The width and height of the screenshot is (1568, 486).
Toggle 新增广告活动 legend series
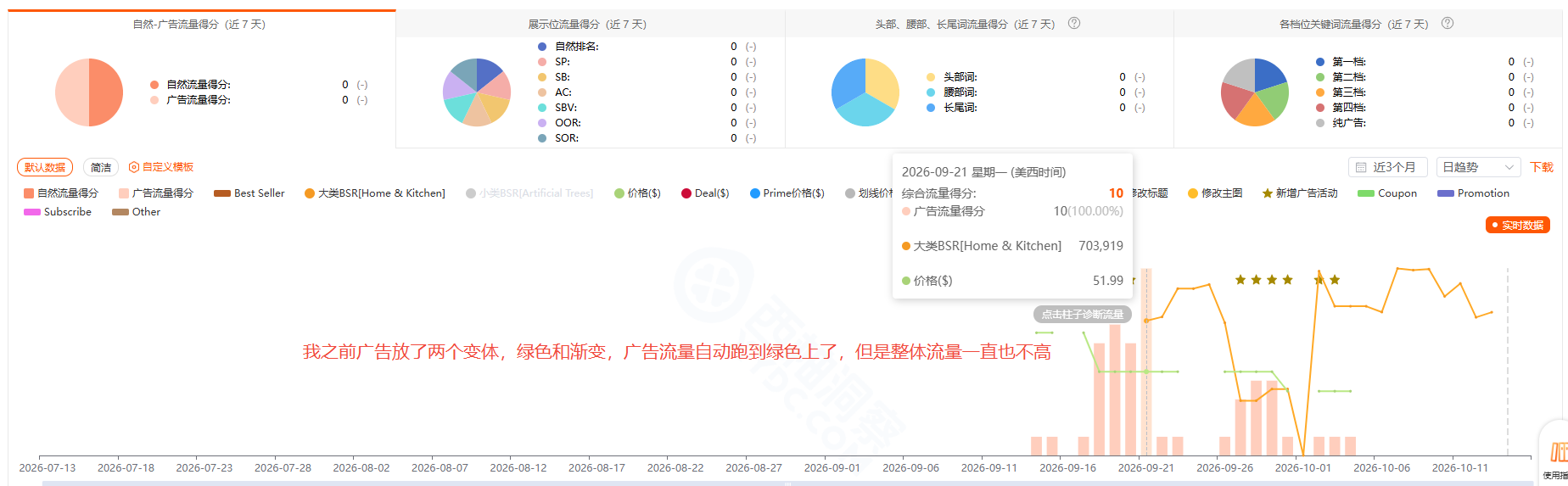point(1300,193)
